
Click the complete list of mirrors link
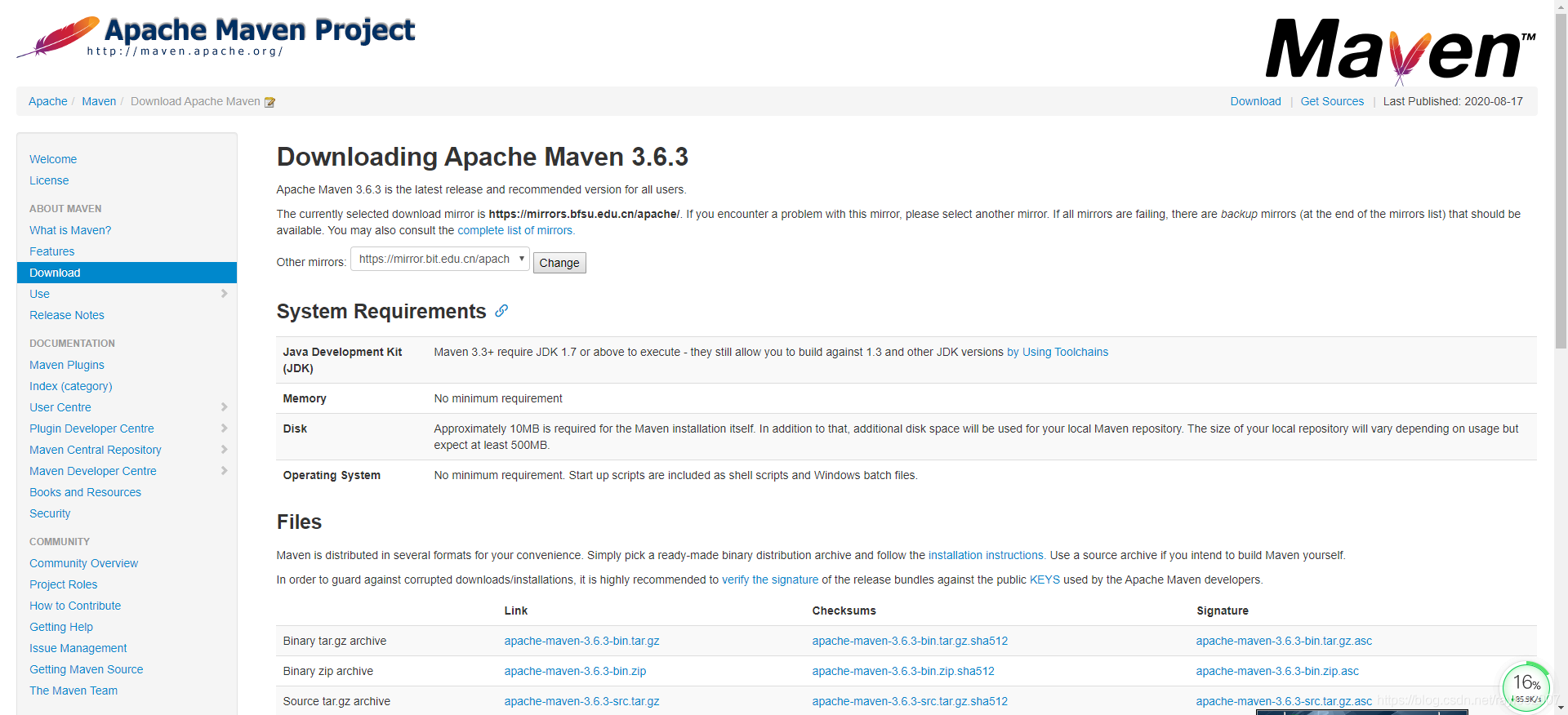[x=516, y=230]
